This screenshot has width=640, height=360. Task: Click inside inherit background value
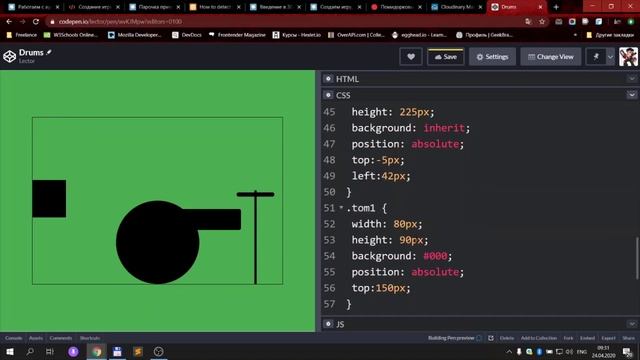(444, 128)
